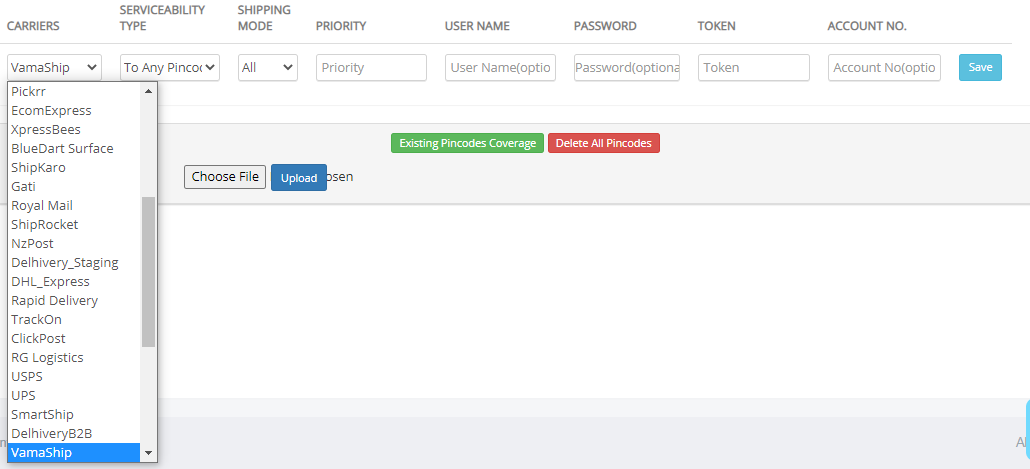Viewport: 1030px width, 469px height.
Task: Select Royal Mail carrier option
Action: tap(74, 206)
